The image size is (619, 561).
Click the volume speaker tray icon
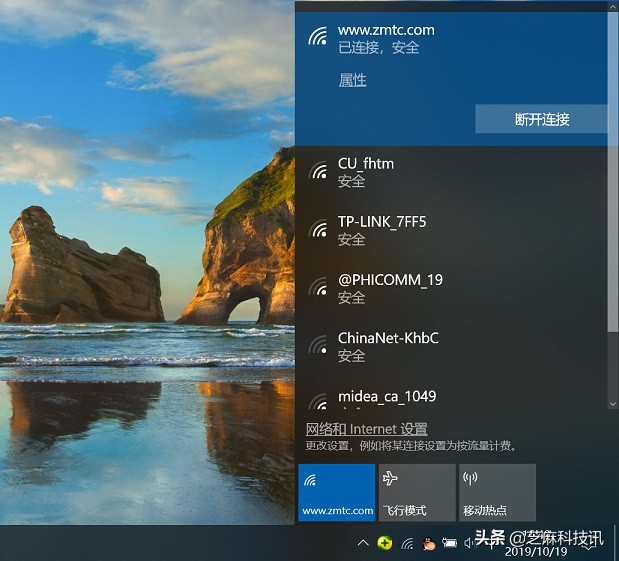[x=469, y=544]
